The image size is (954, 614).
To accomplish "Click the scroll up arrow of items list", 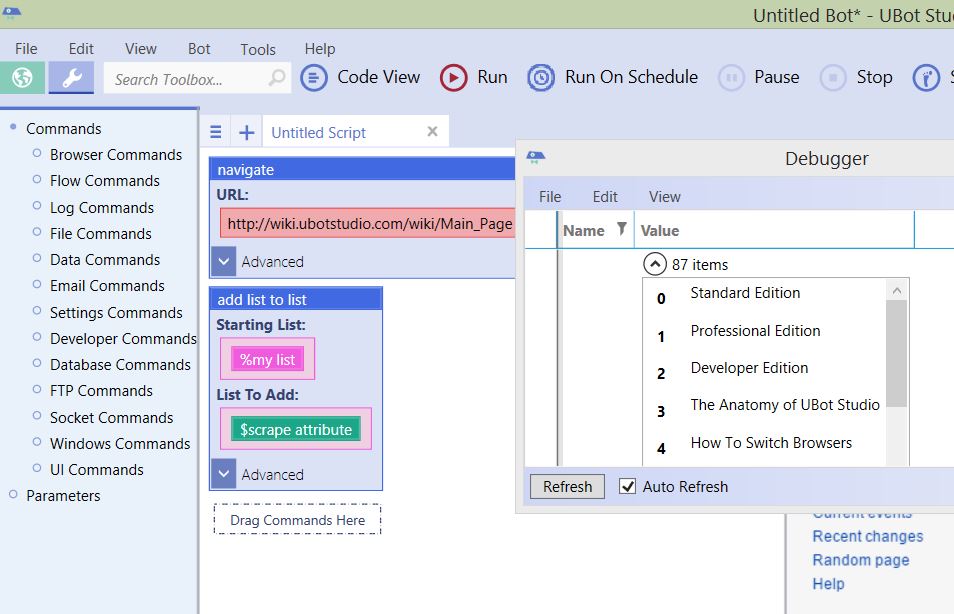I will [x=897, y=290].
